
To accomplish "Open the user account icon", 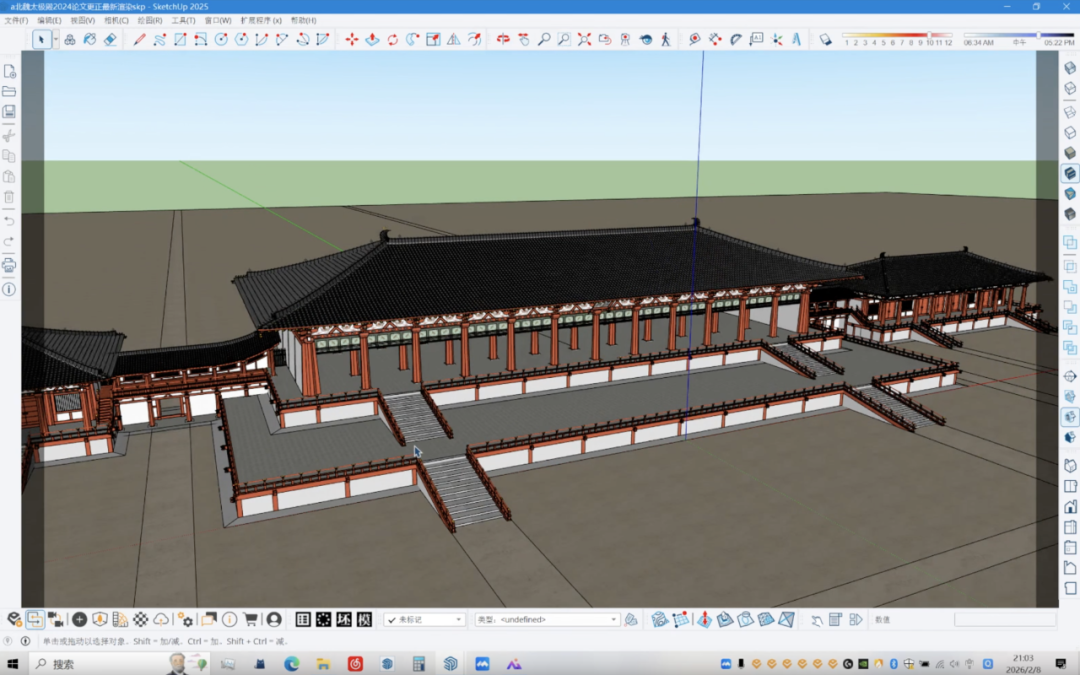I will [273, 619].
